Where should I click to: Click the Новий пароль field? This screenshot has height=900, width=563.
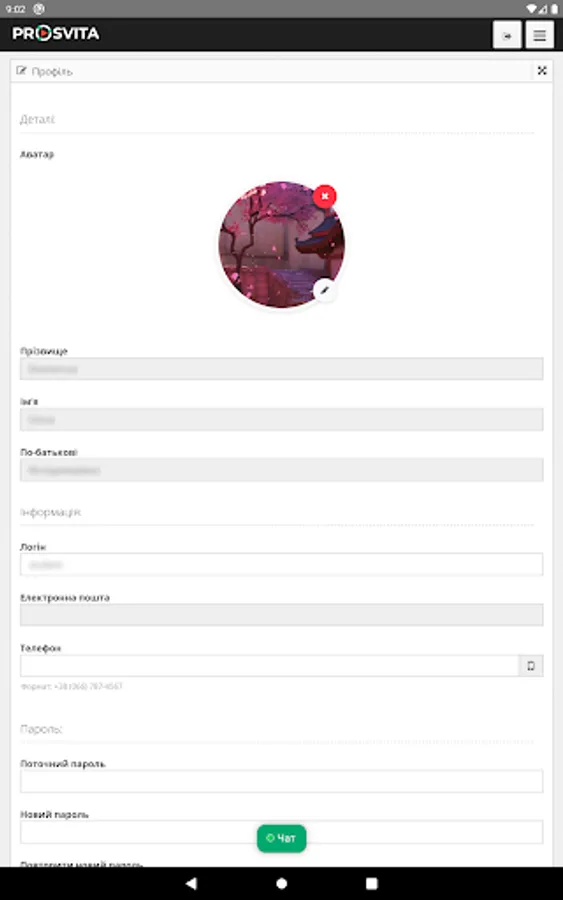coord(281,832)
